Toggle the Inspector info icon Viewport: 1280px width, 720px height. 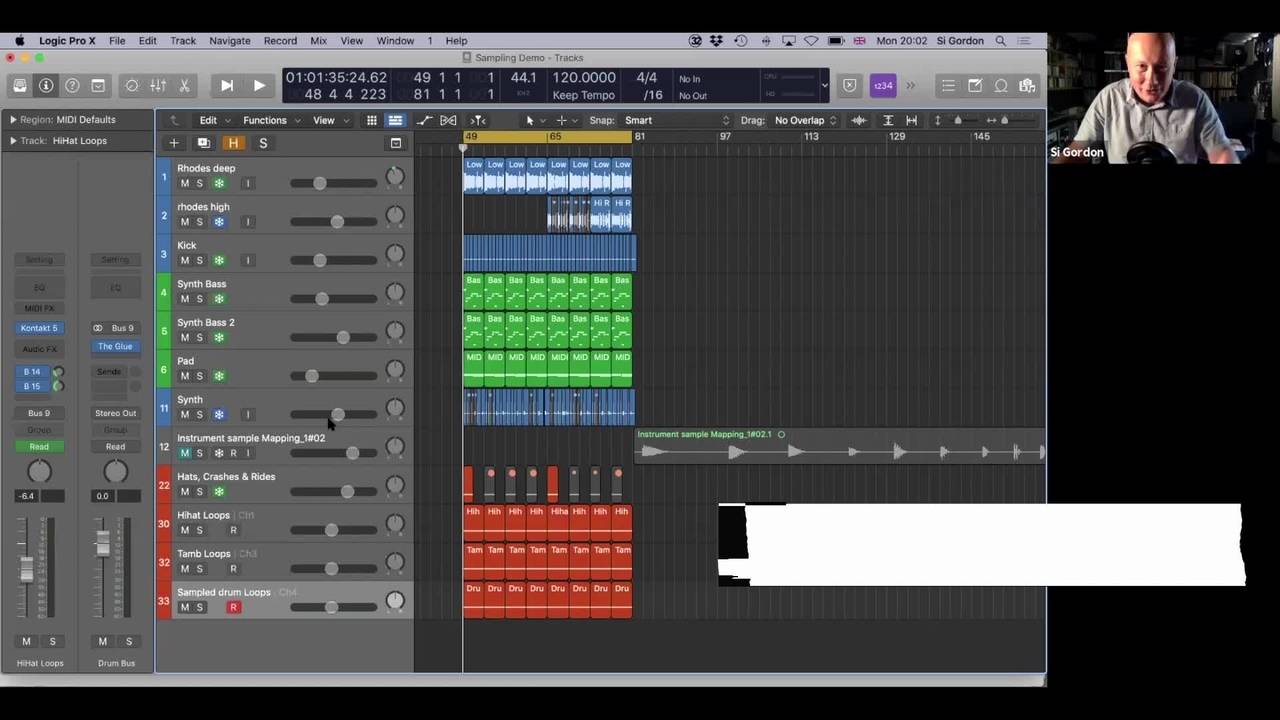pyautogui.click(x=46, y=86)
